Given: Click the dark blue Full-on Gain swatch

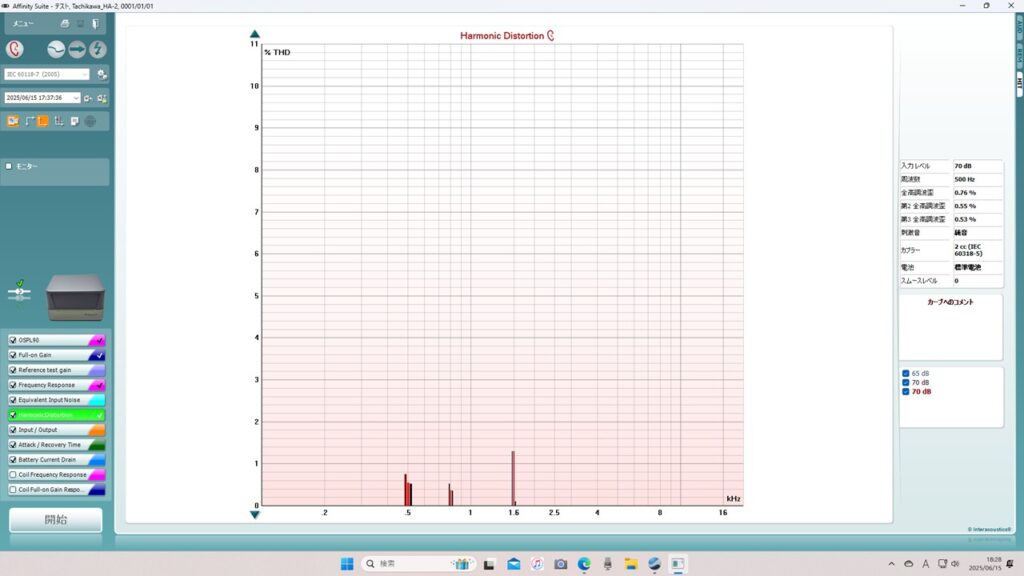Looking at the screenshot, I should pos(97,355).
